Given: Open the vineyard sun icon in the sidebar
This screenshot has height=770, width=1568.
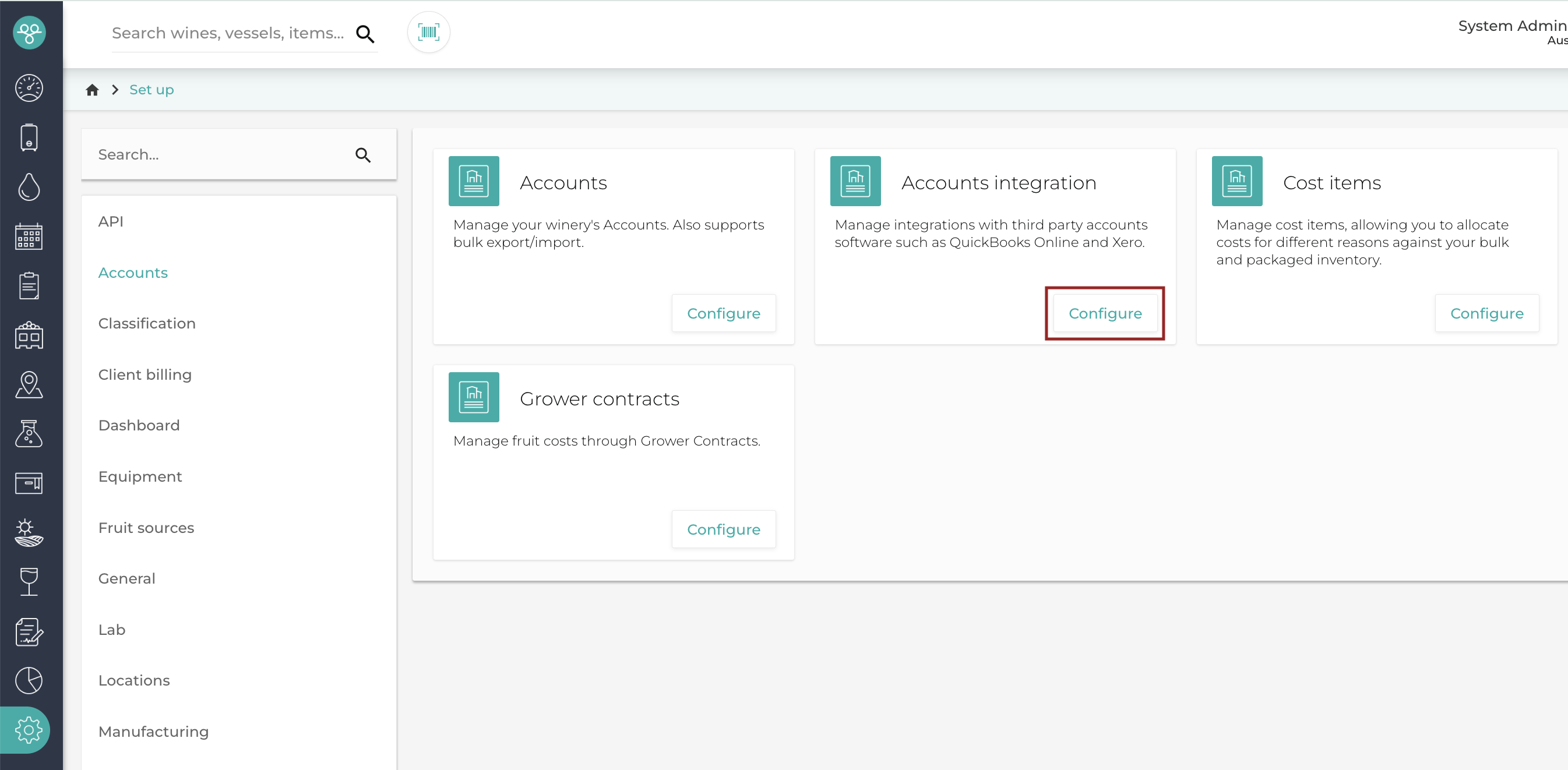Looking at the screenshot, I should (x=29, y=533).
